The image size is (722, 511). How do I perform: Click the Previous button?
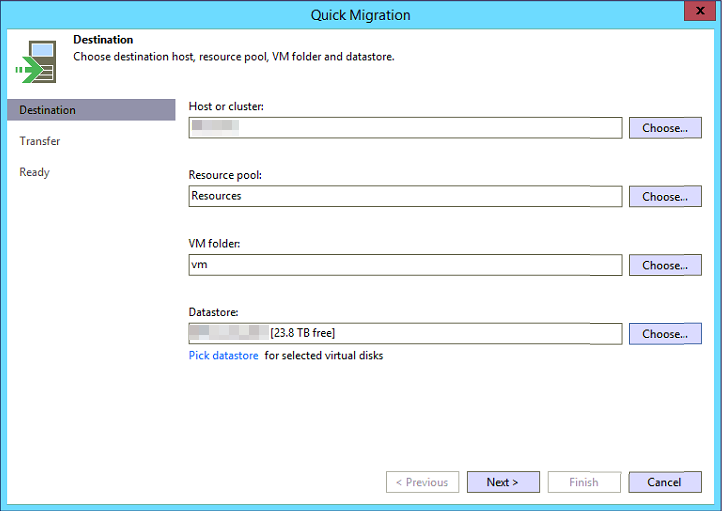click(x=422, y=482)
